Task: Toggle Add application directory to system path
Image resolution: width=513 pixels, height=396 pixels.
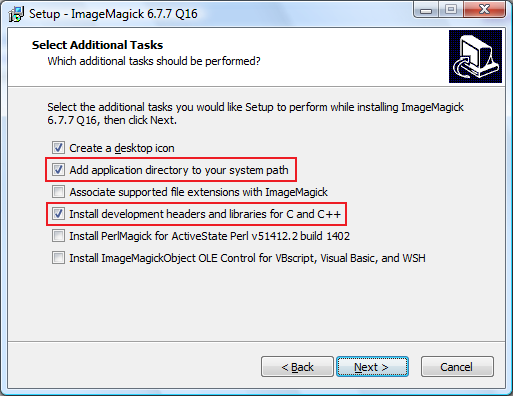Action: [x=58, y=170]
